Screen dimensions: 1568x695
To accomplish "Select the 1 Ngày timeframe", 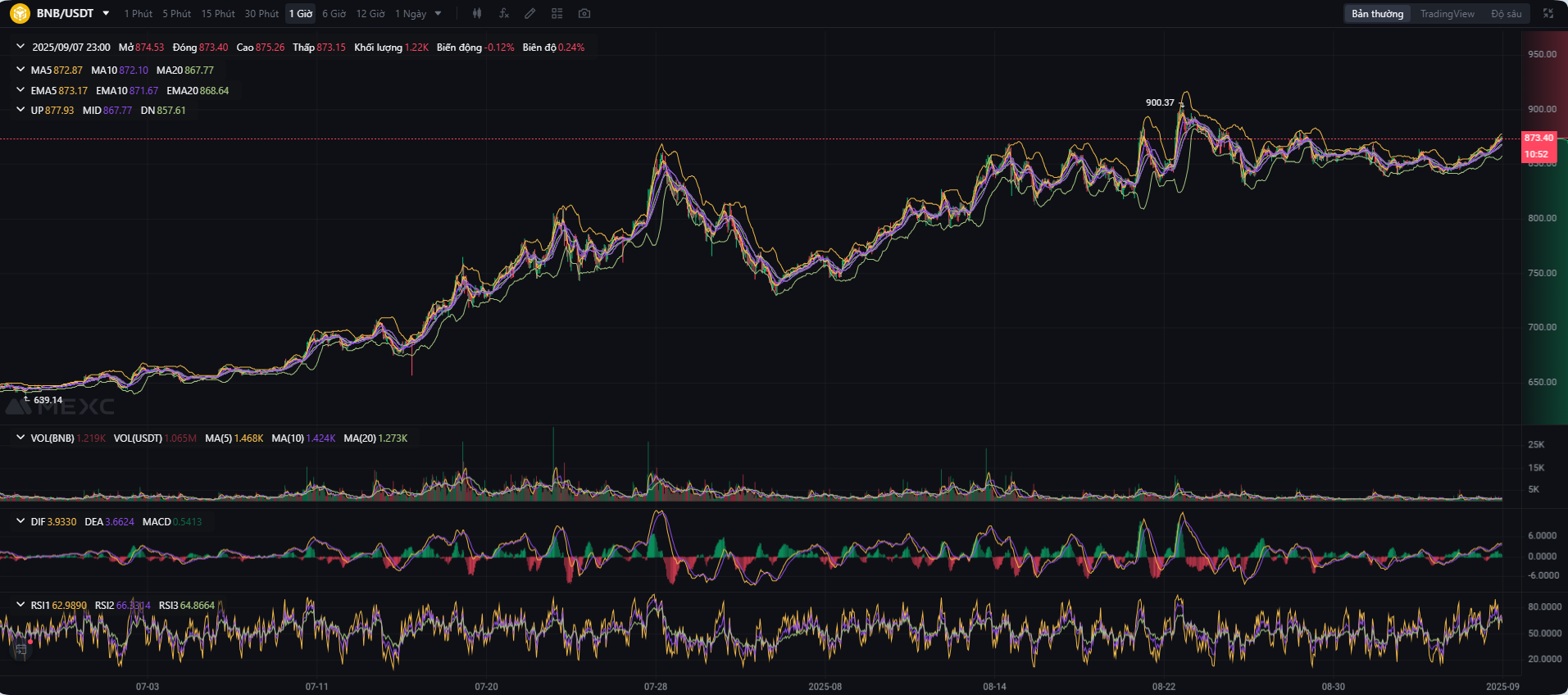I will [411, 14].
